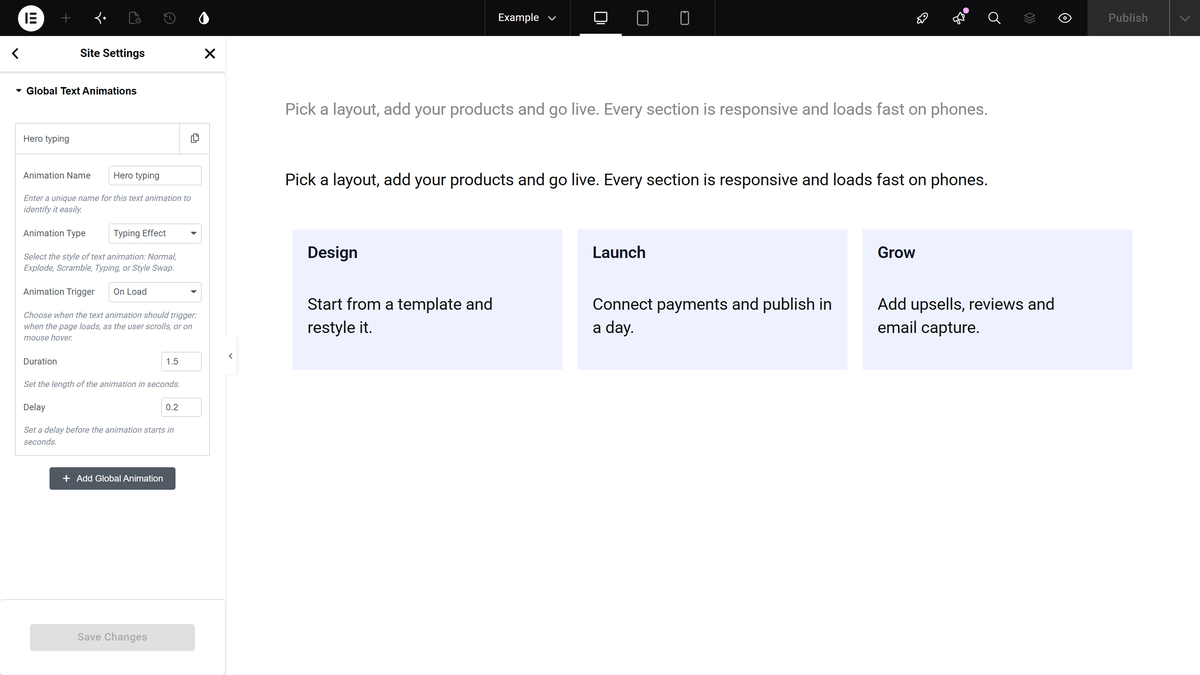Expand the Publish options arrow
Image resolution: width=1200 pixels, height=675 pixels.
pos(1185,18)
